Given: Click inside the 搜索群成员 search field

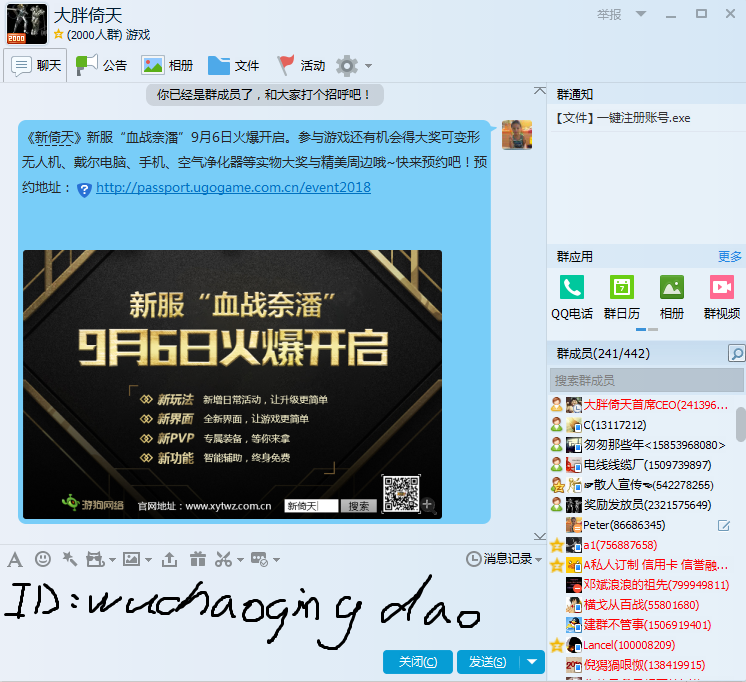Looking at the screenshot, I should click(x=646, y=381).
